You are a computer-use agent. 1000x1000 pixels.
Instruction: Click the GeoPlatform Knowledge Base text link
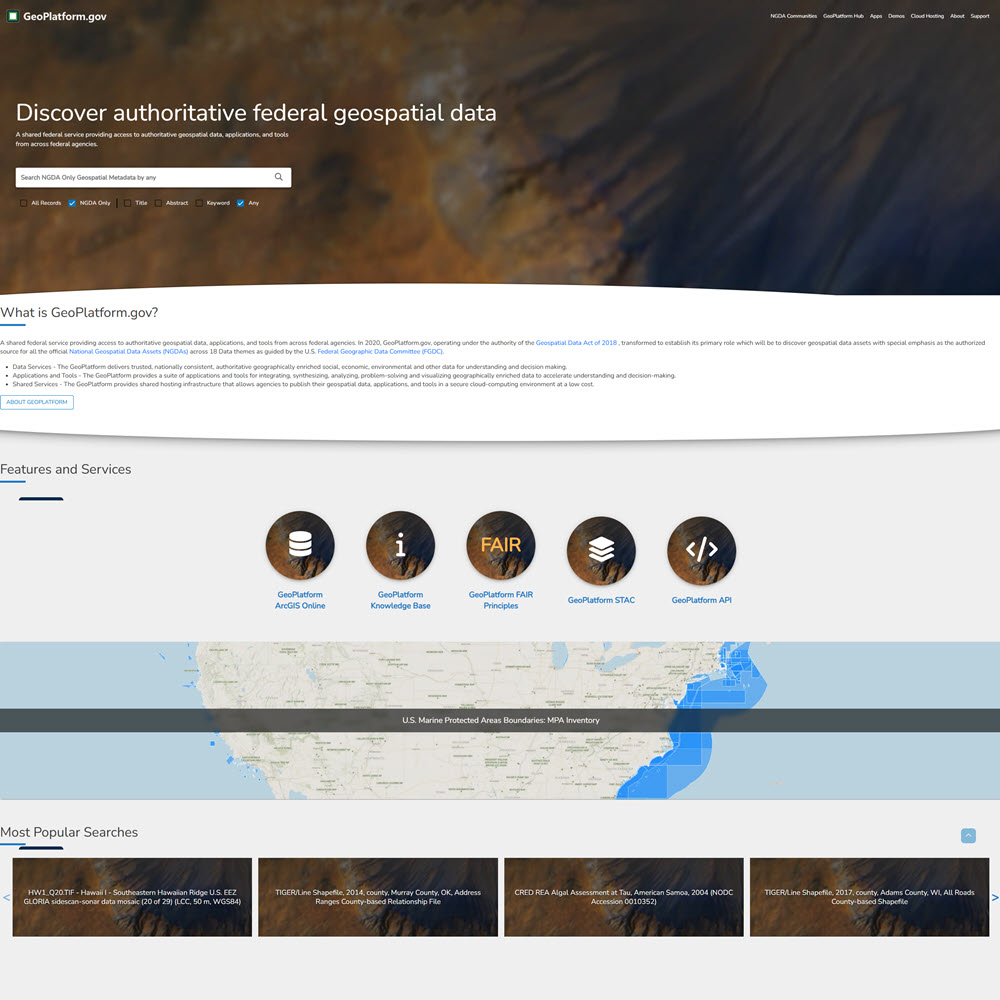pos(401,600)
